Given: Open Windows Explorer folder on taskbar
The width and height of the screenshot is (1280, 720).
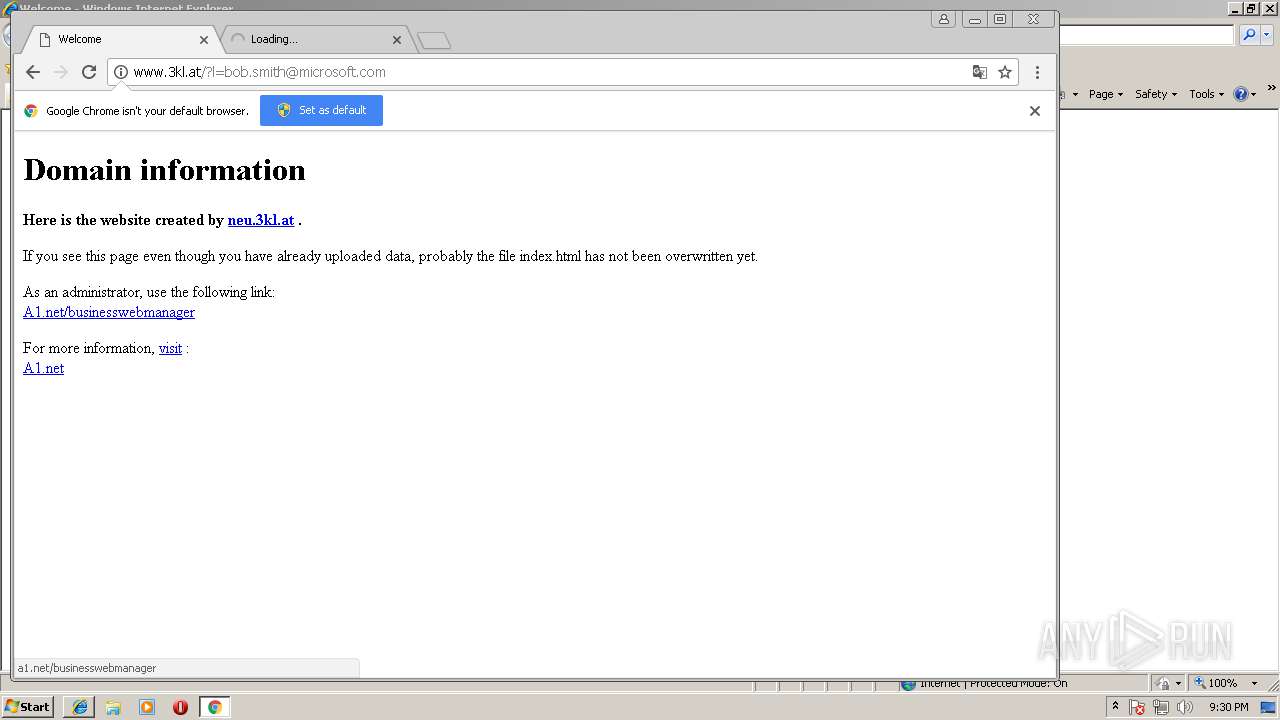Looking at the screenshot, I should coord(113,707).
